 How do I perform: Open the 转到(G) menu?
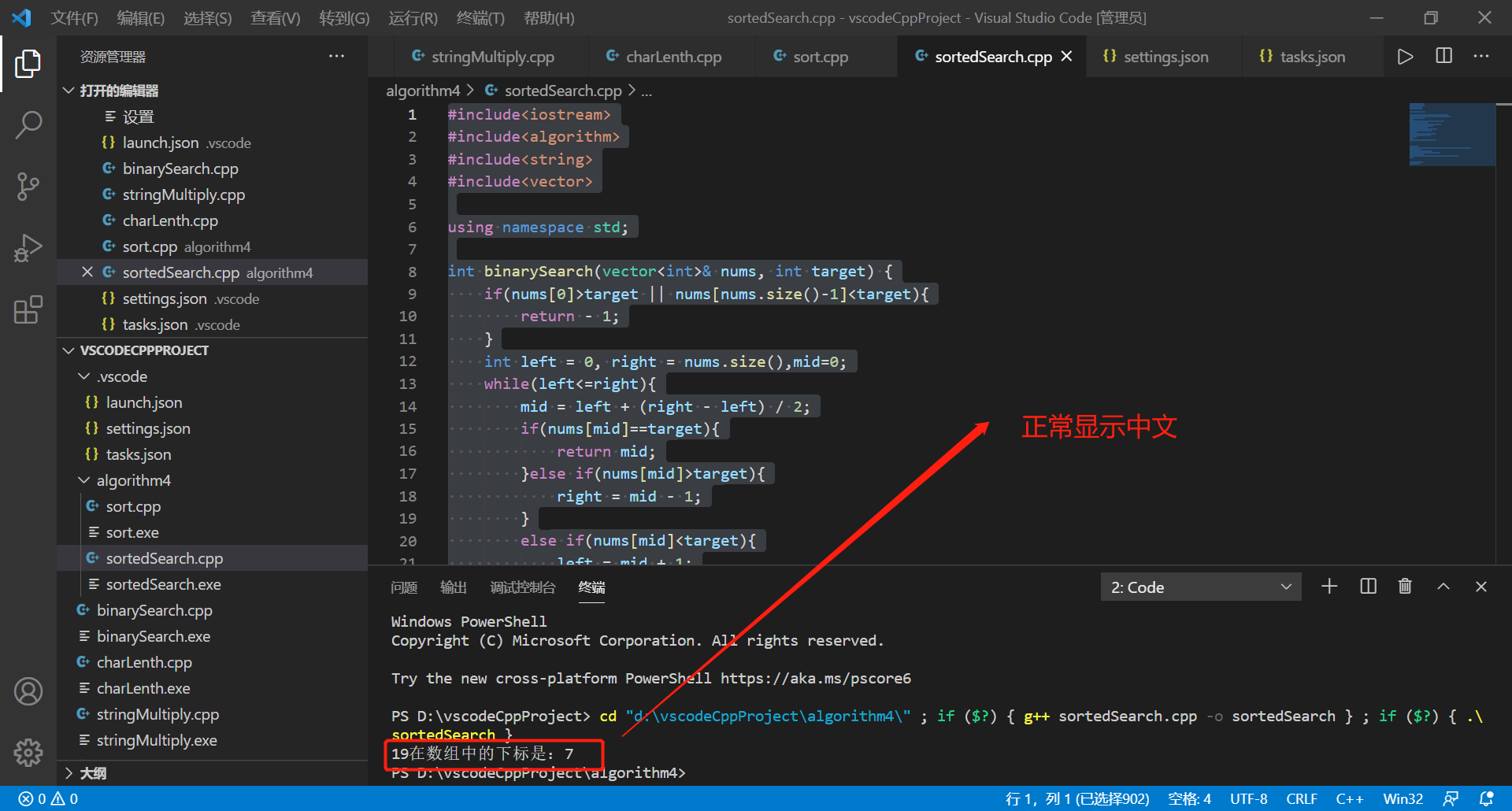(344, 18)
